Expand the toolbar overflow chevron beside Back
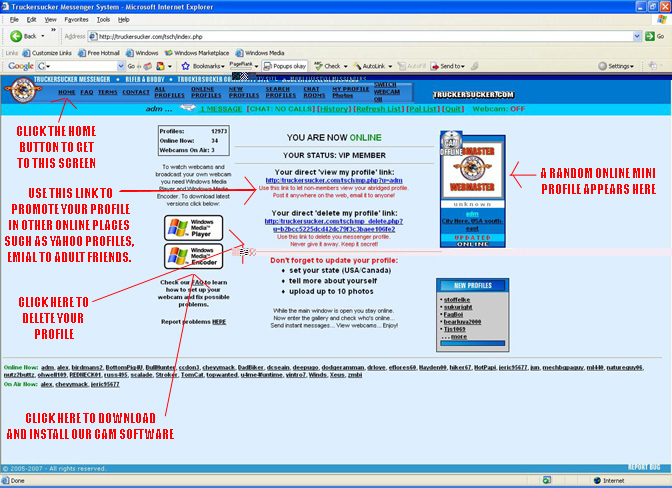 (x=53, y=30)
